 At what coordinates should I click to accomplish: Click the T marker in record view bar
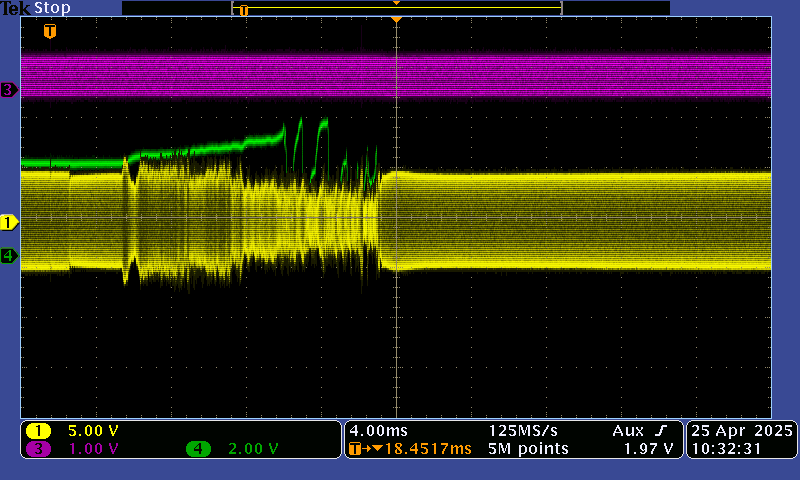click(243, 10)
